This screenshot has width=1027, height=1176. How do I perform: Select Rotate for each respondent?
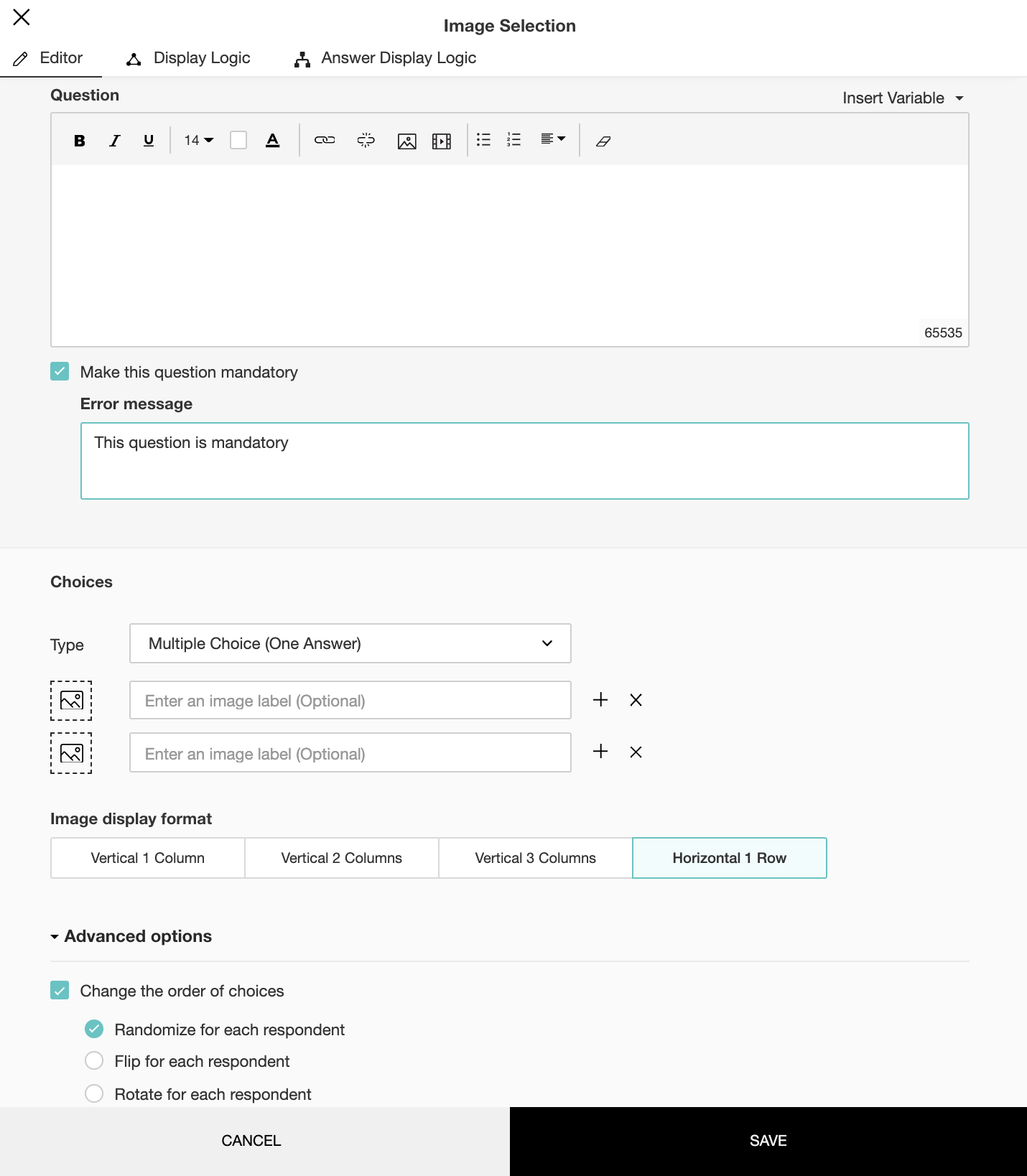(94, 1093)
